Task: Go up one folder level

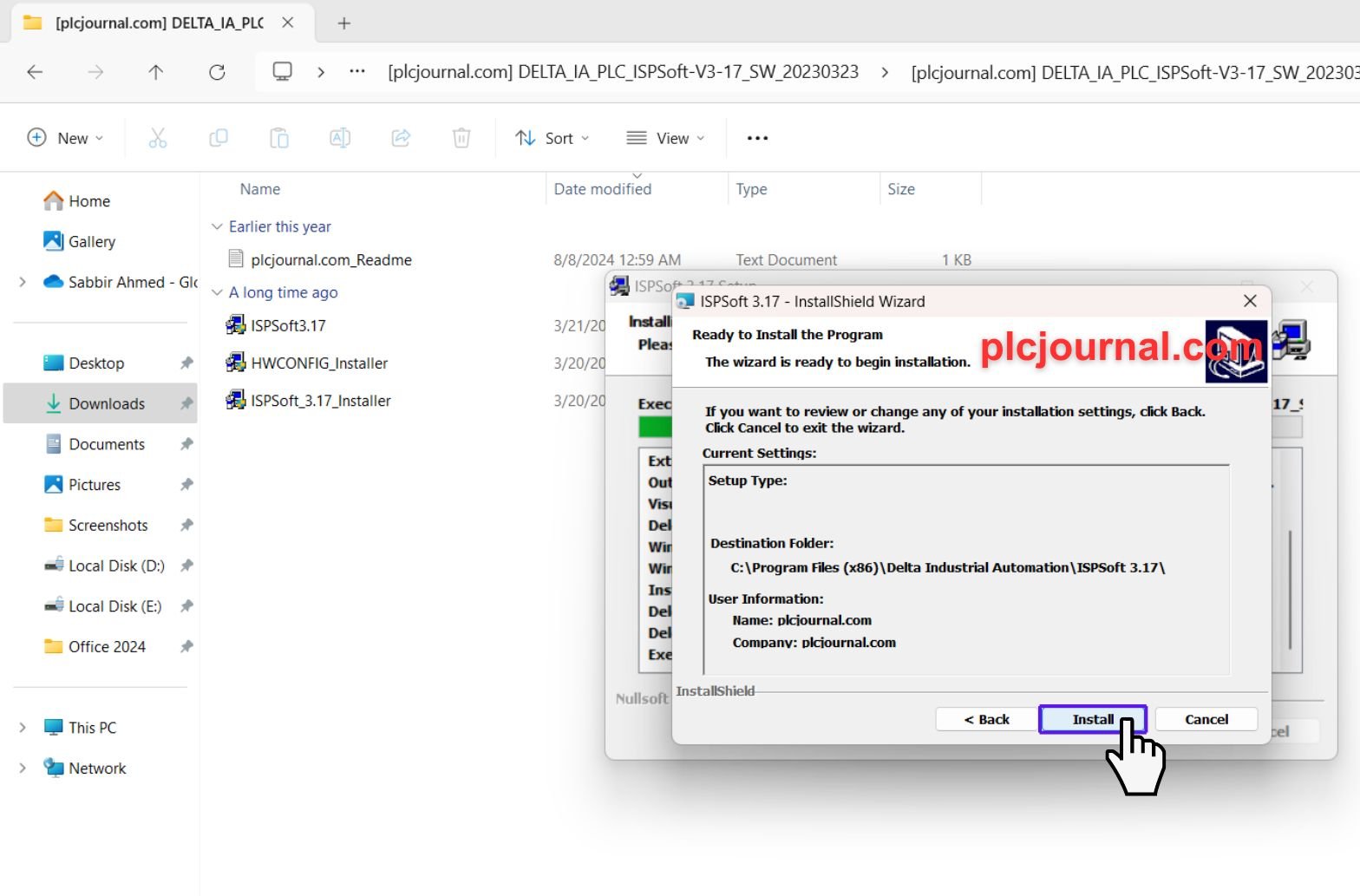Action: 156,72
